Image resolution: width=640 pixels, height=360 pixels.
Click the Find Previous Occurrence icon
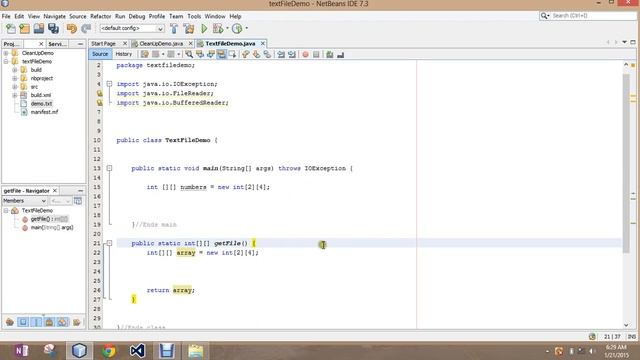pyautogui.click(x=200, y=54)
